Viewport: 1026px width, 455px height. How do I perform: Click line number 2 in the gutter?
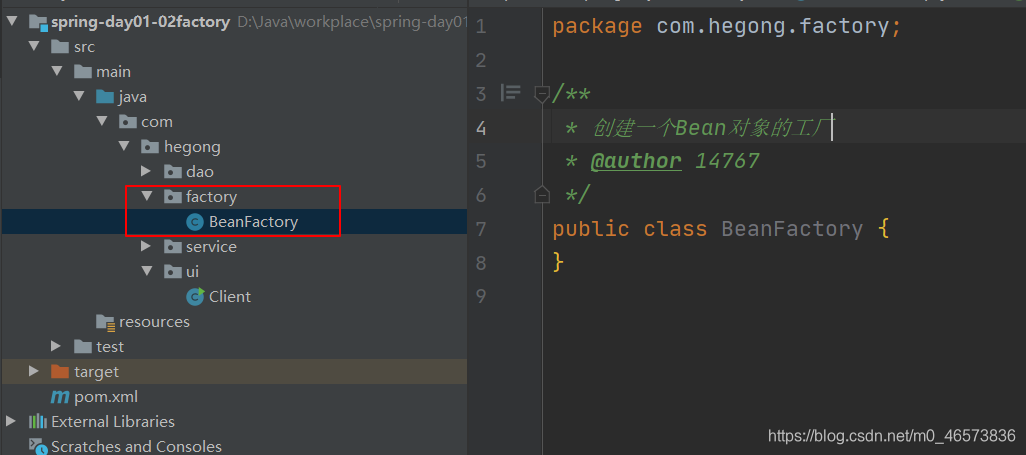tap(481, 61)
